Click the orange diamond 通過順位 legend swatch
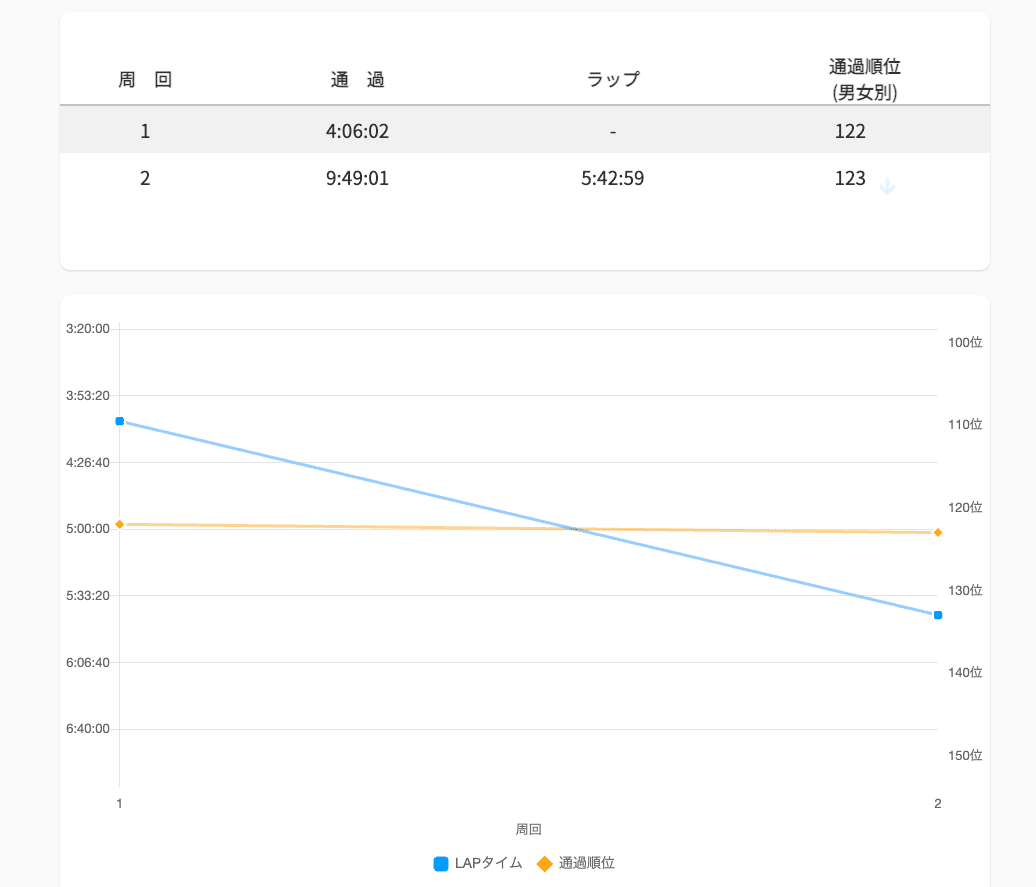Image resolution: width=1036 pixels, height=887 pixels. coord(545,864)
